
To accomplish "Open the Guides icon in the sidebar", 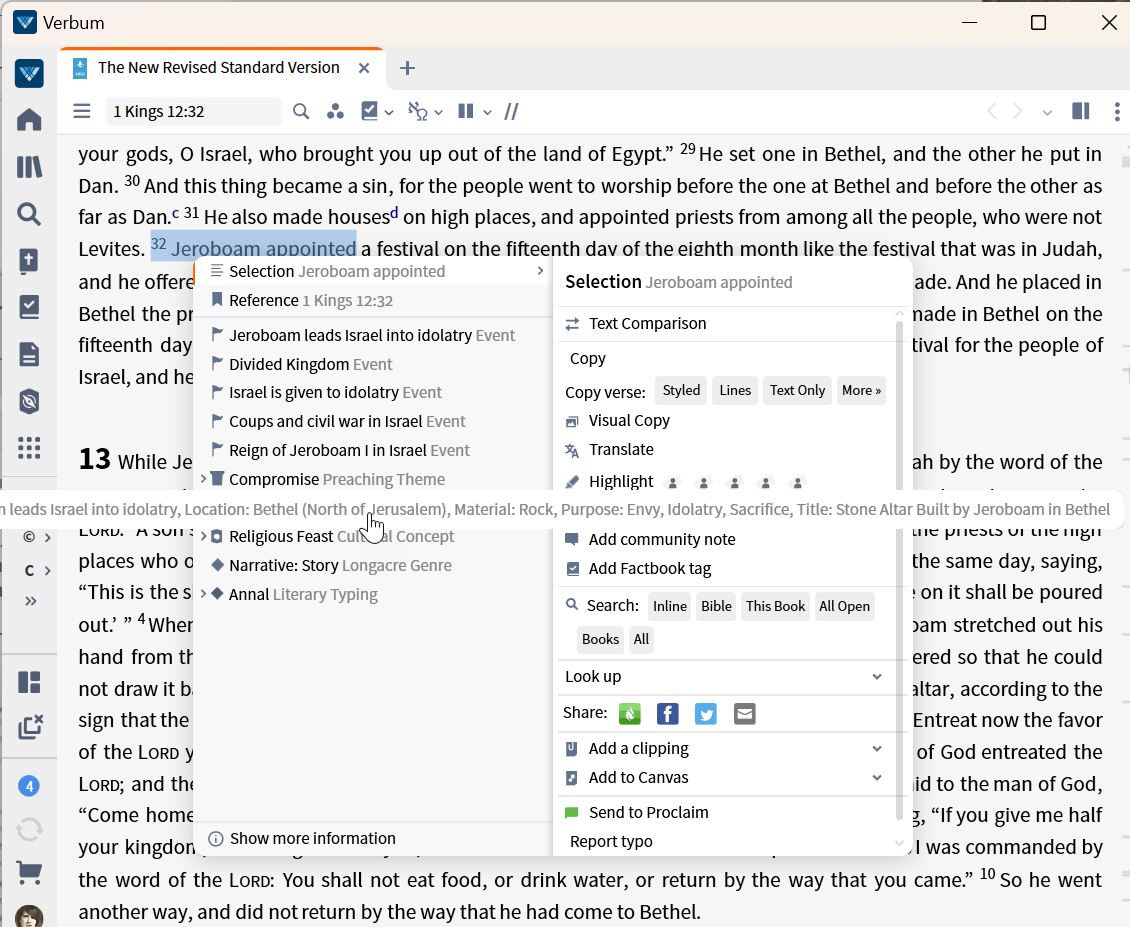I will coord(29,402).
